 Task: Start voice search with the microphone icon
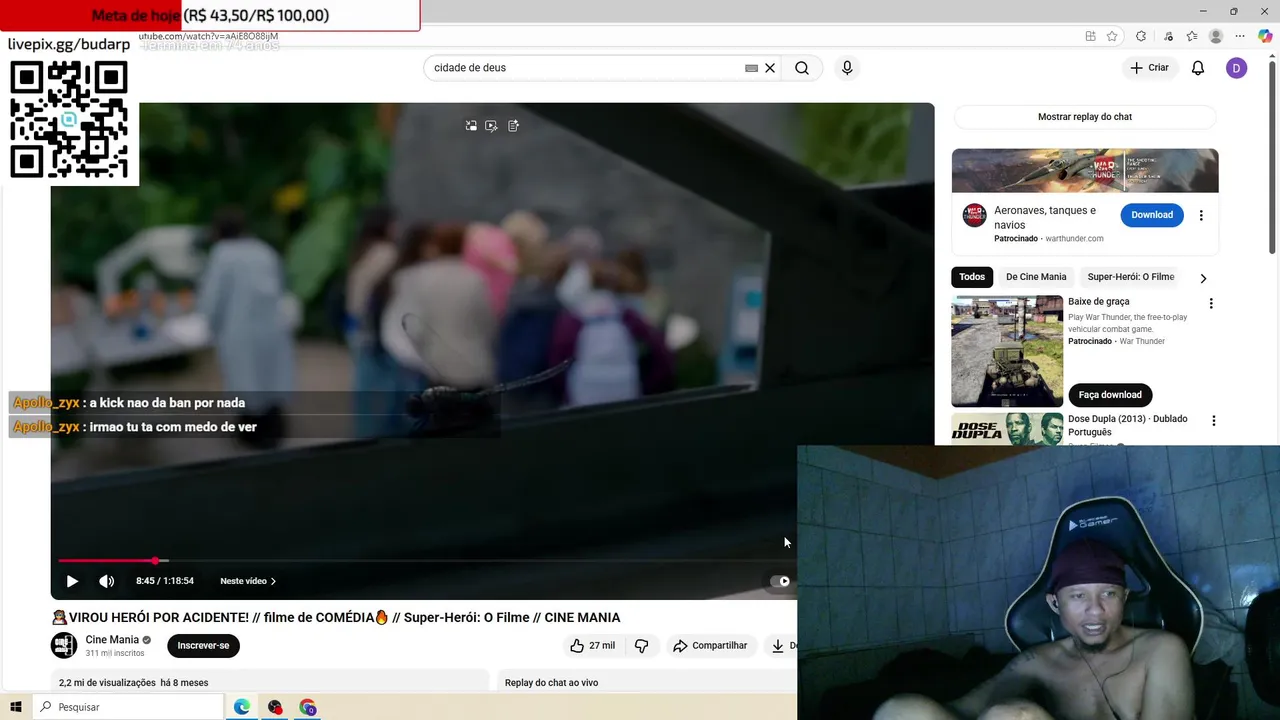coord(847,68)
